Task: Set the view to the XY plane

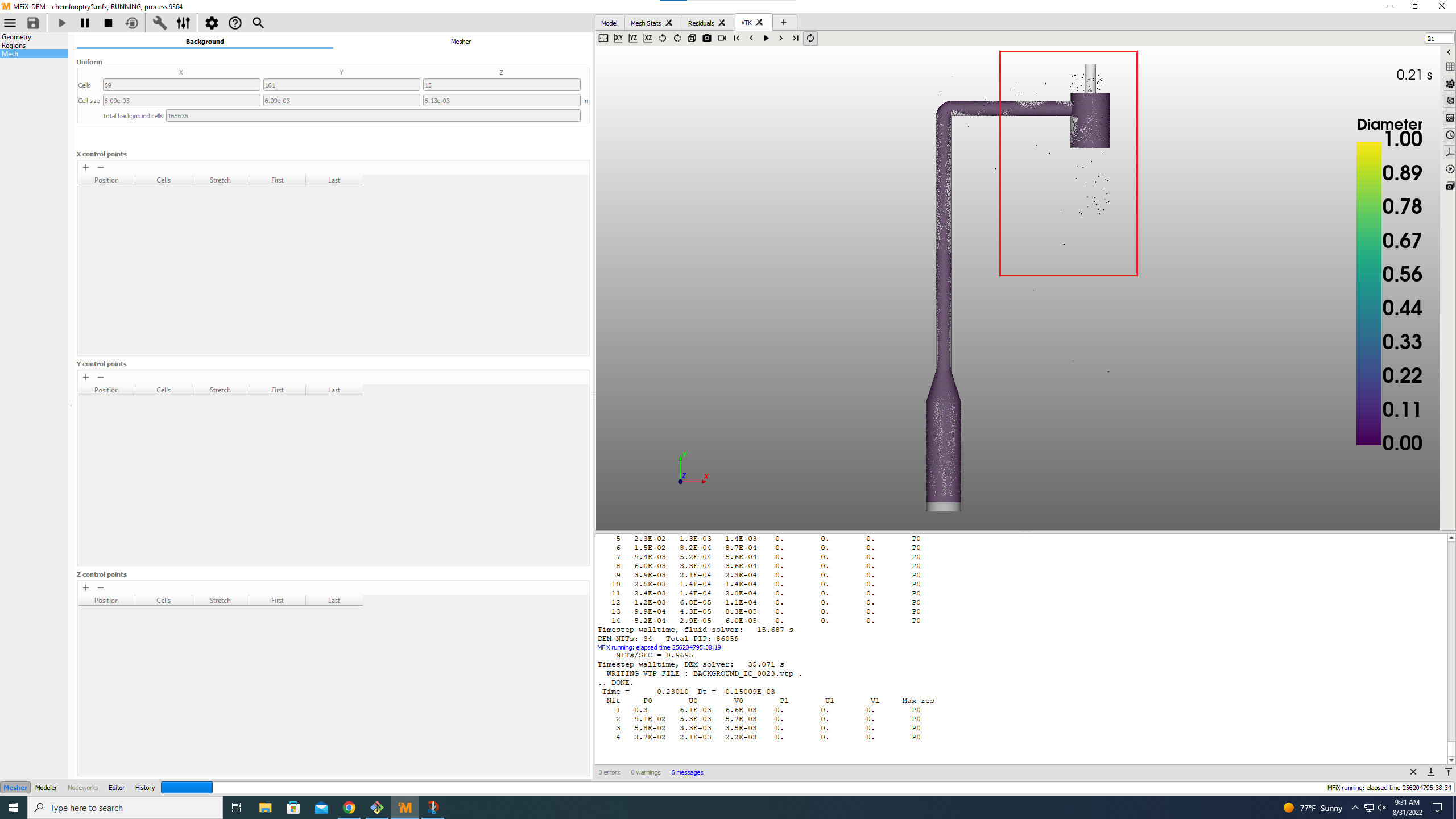Action: tap(618, 38)
